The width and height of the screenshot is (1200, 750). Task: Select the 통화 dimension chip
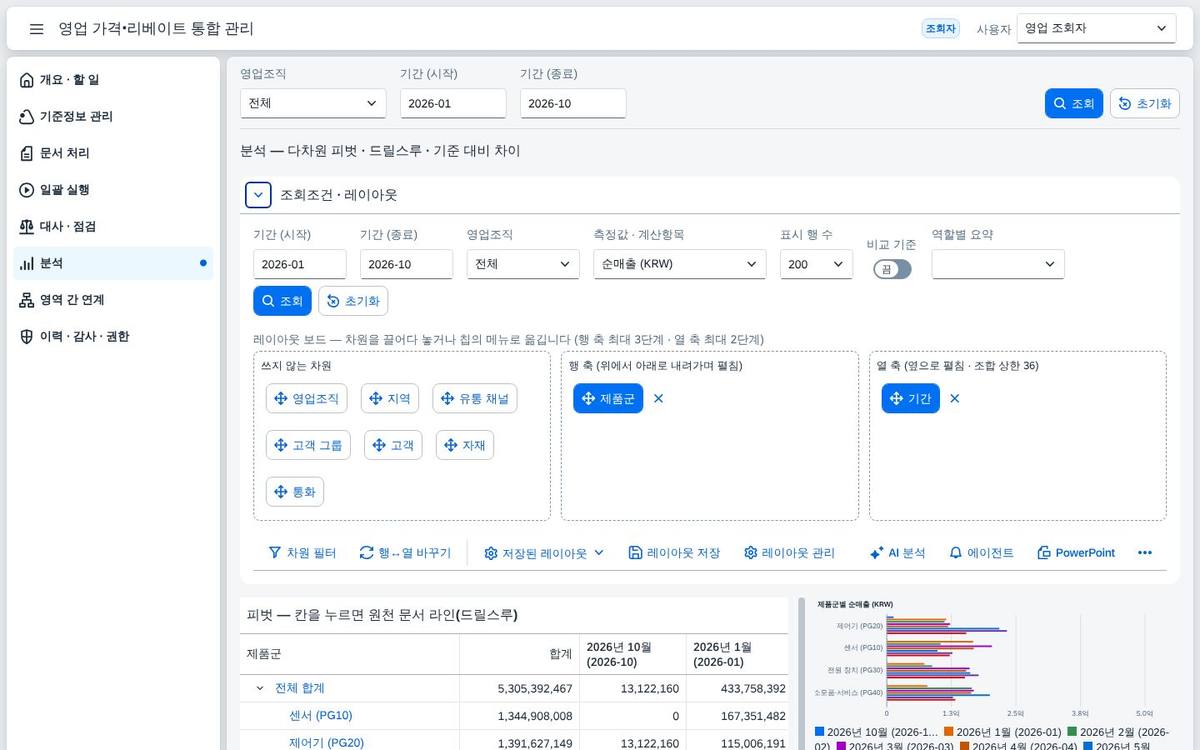[x=295, y=492]
